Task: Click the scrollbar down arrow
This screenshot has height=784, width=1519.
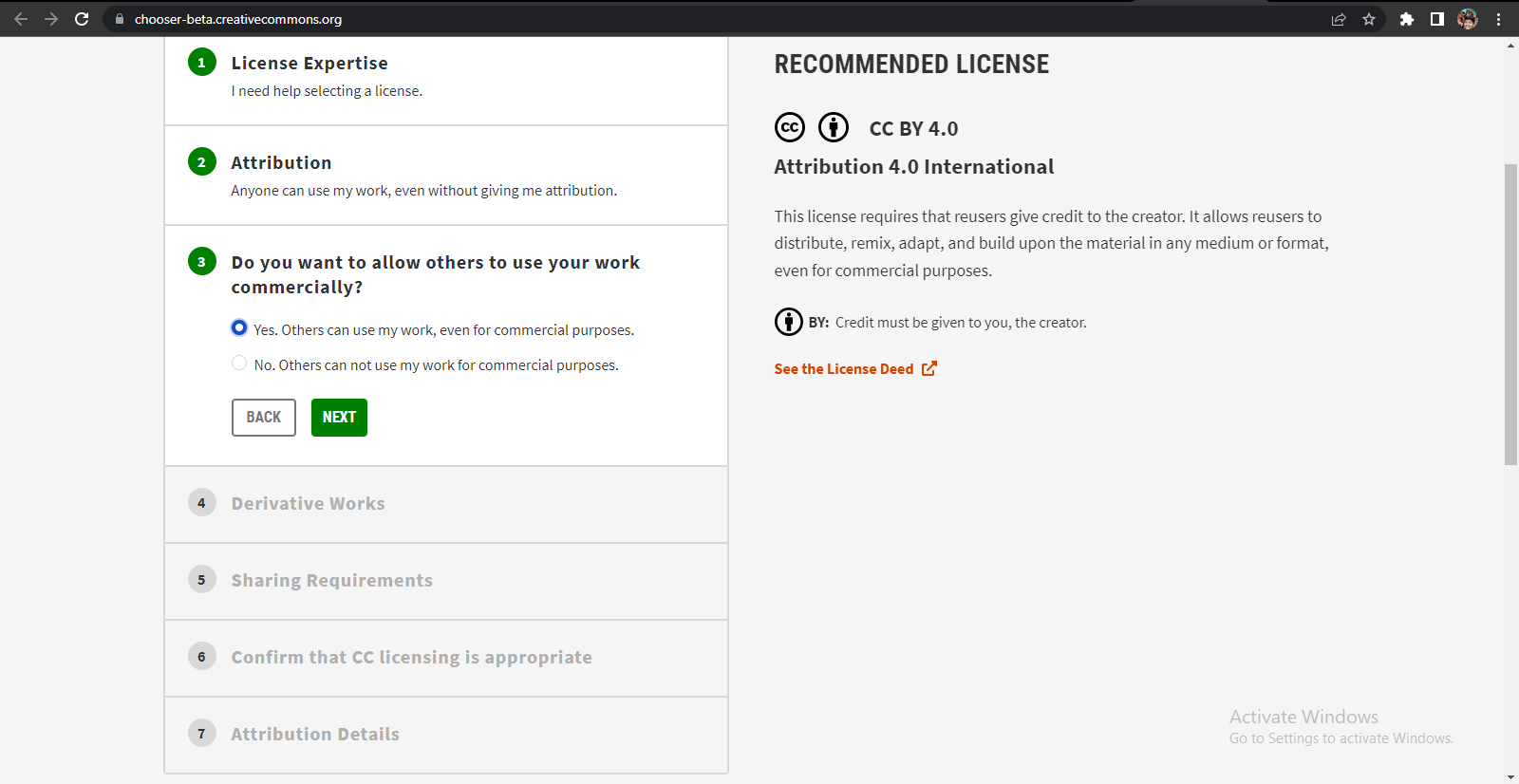Action: pyautogui.click(x=1510, y=776)
